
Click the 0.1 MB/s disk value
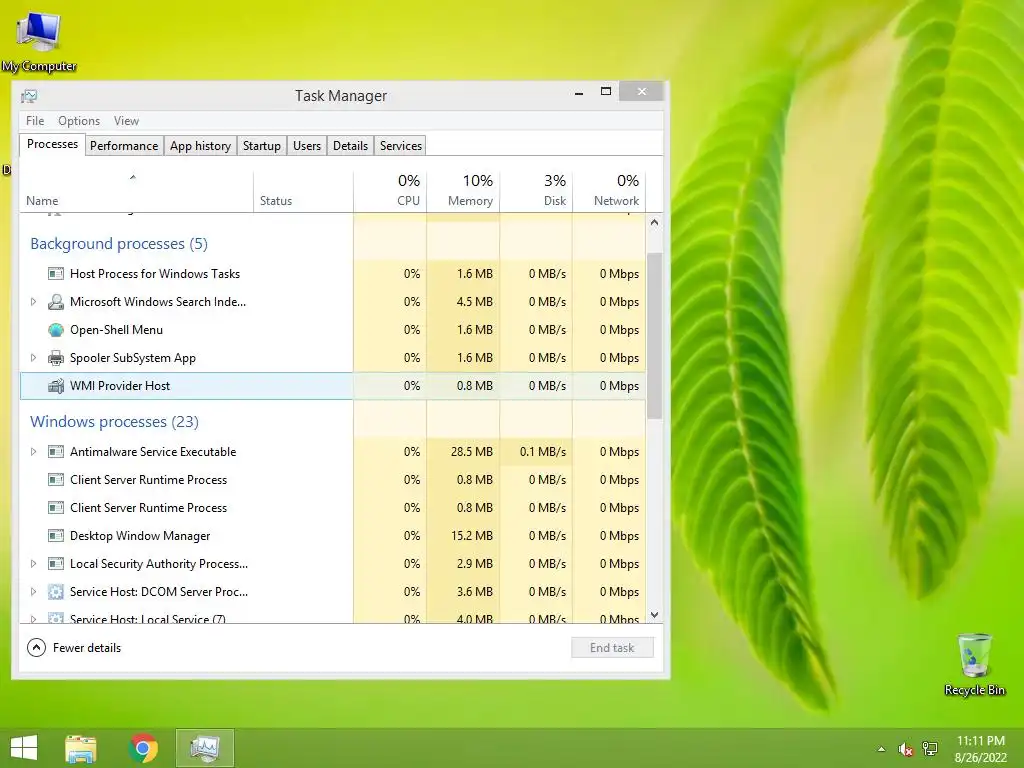click(543, 452)
